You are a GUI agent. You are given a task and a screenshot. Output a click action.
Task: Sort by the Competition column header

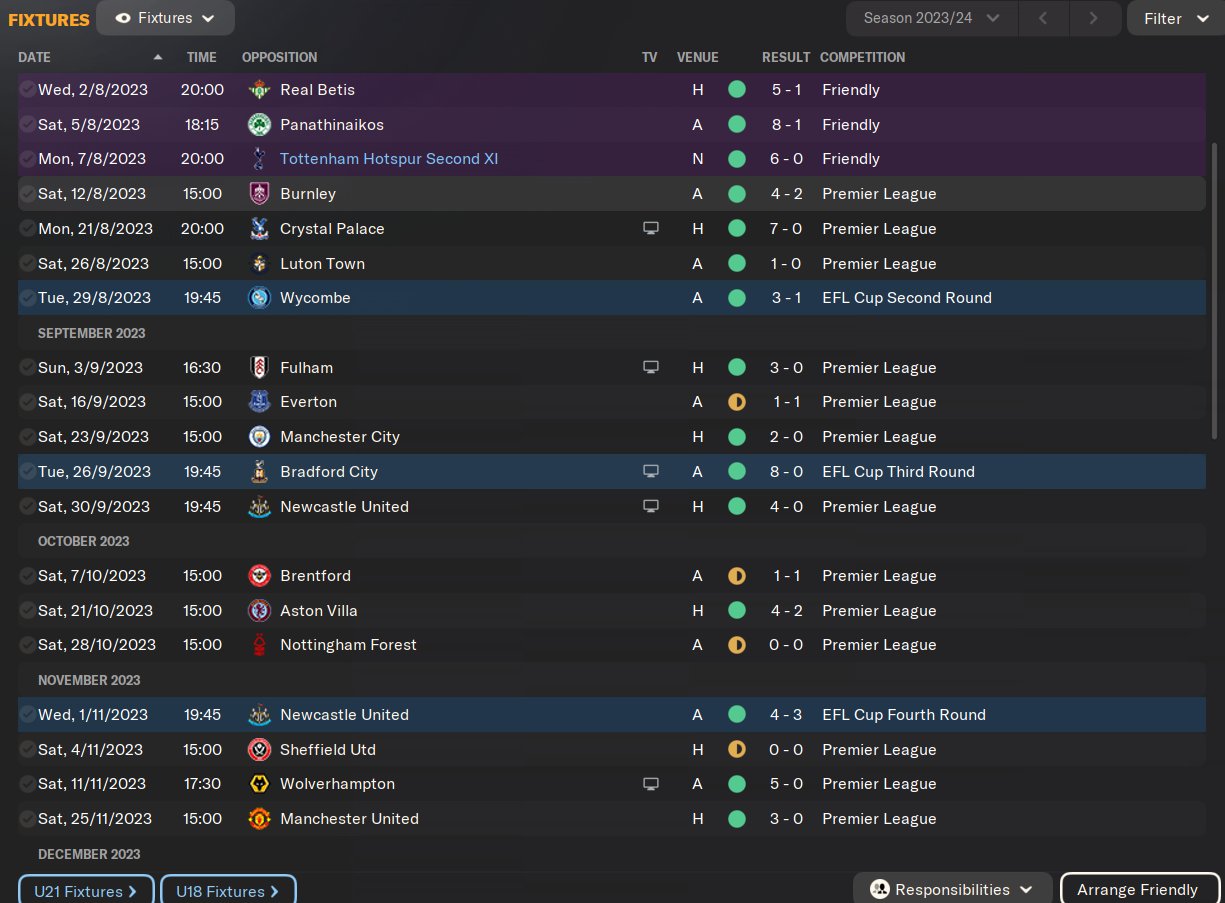(862, 57)
